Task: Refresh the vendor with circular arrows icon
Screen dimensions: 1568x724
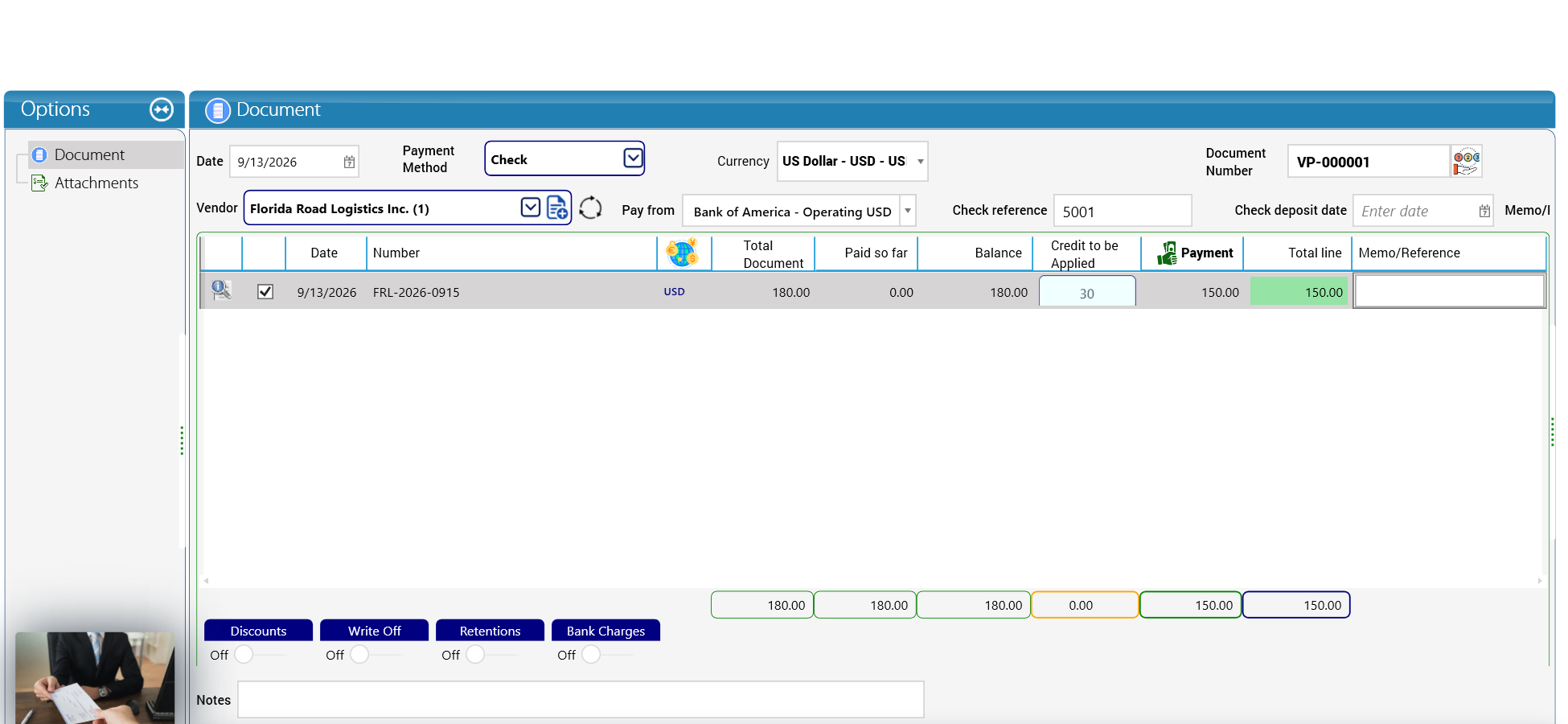Action: [590, 208]
